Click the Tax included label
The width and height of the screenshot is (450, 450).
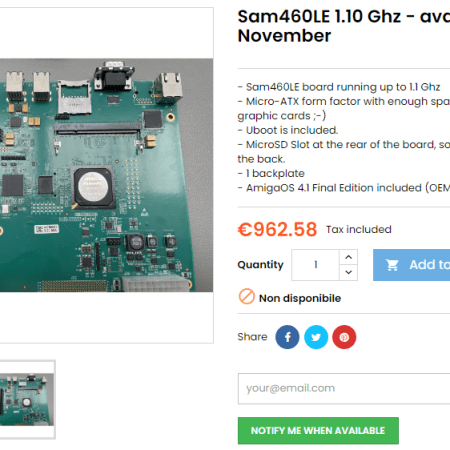(x=359, y=229)
